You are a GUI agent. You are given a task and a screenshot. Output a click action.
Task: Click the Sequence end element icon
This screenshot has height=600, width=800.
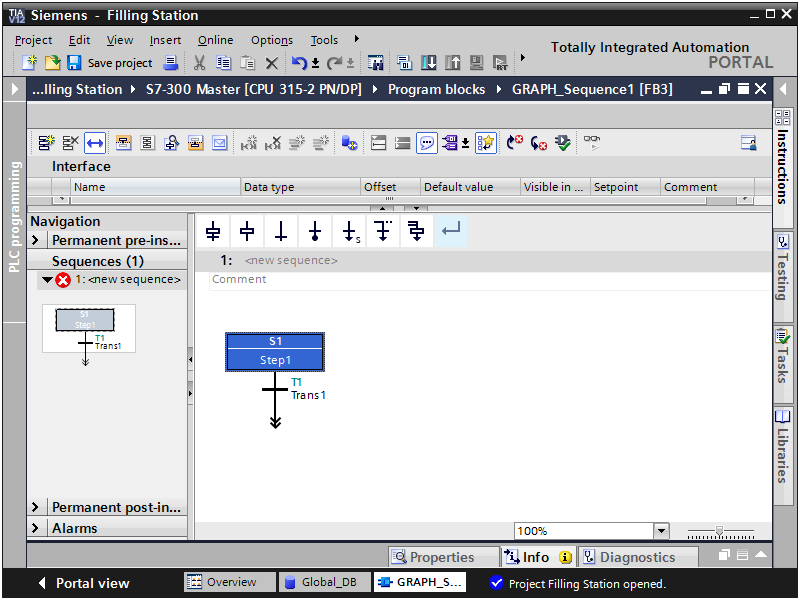pyautogui.click(x=315, y=231)
